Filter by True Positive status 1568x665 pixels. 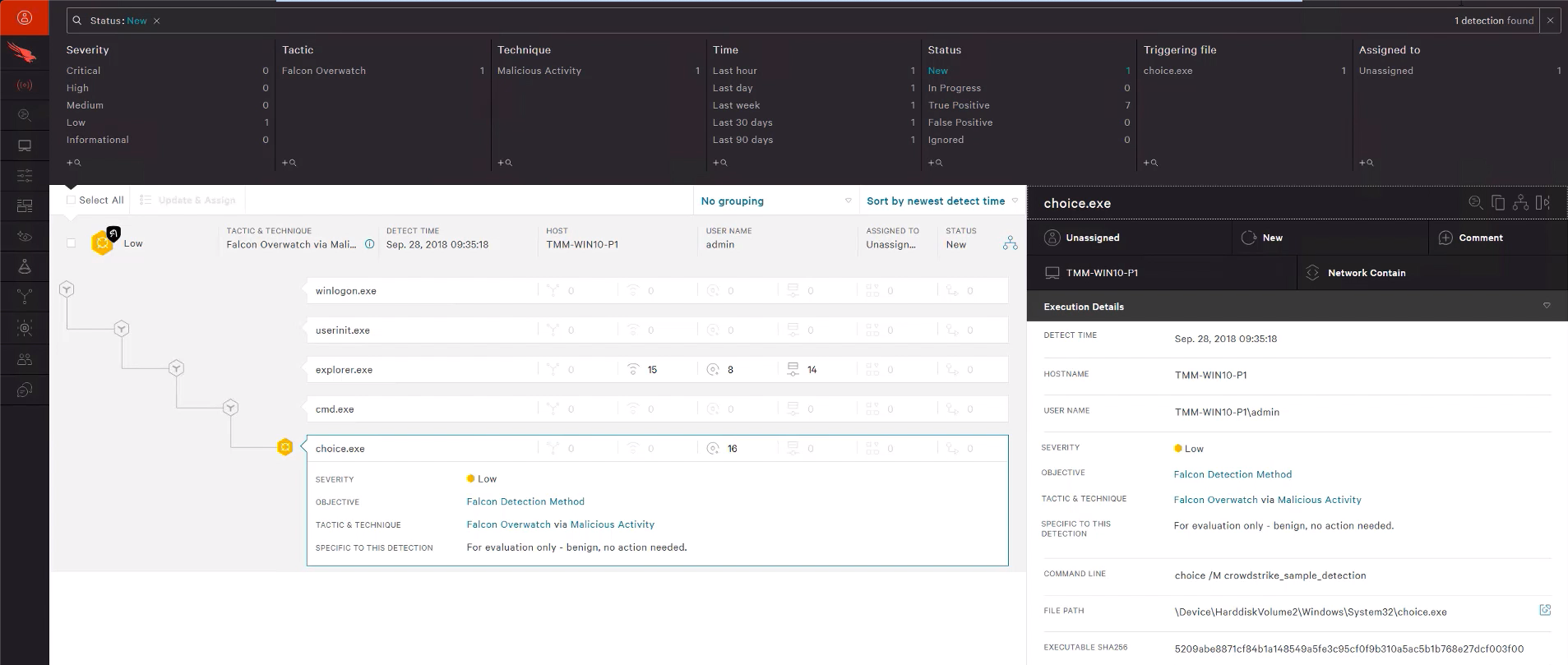[x=958, y=105]
